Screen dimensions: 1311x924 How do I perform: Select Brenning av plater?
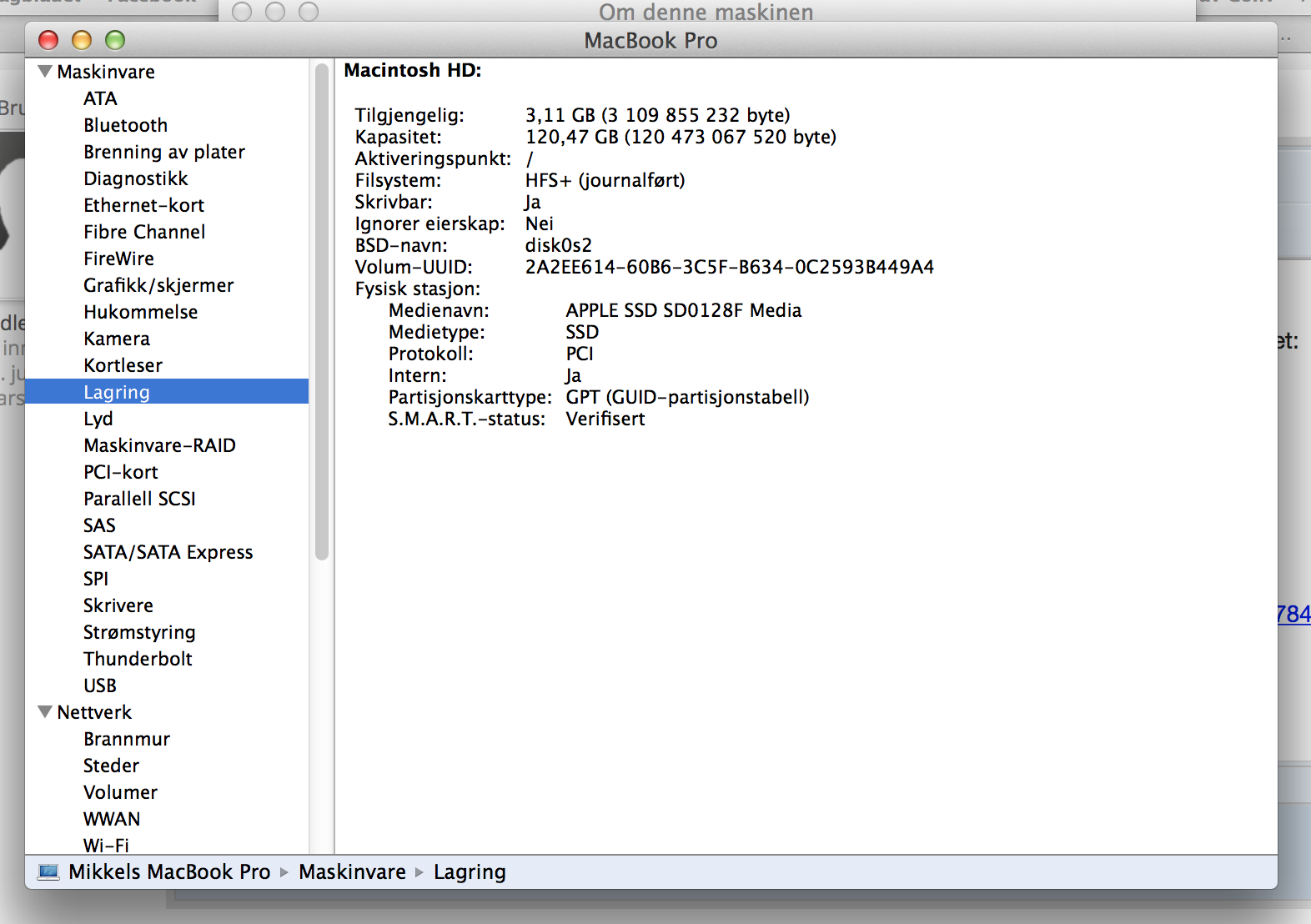click(x=164, y=152)
